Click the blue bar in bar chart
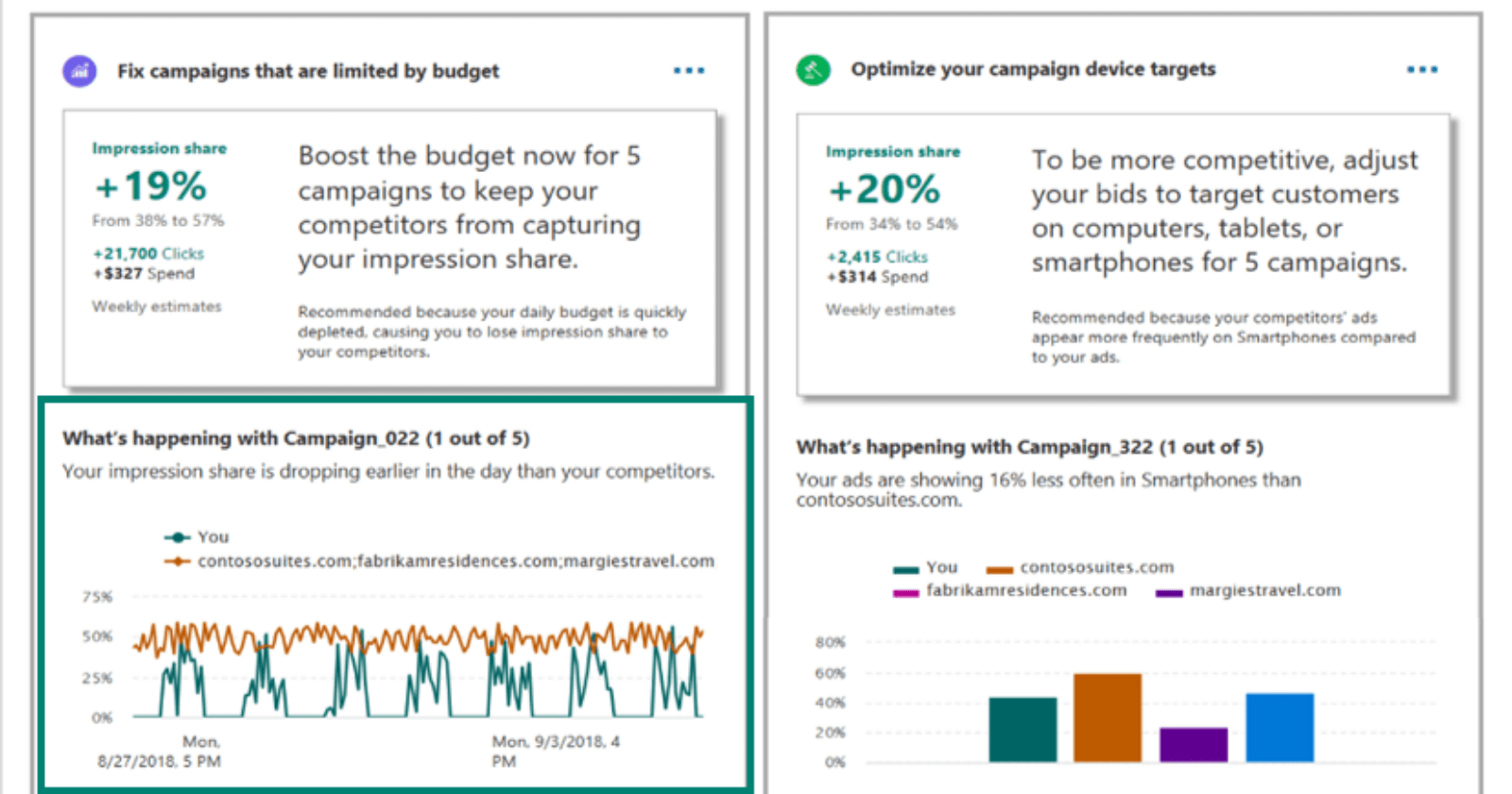1512x794 pixels. tap(1280, 728)
